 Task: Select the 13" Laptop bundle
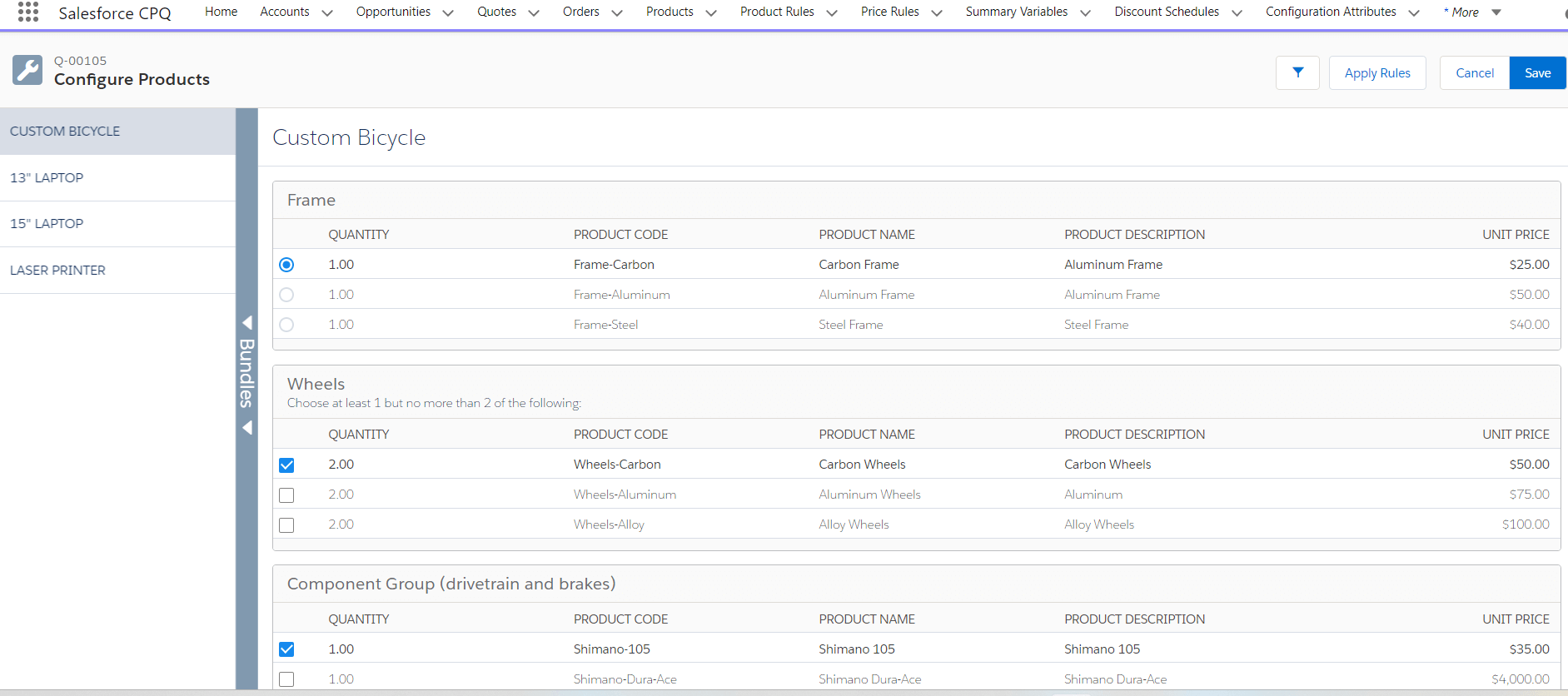tap(47, 177)
